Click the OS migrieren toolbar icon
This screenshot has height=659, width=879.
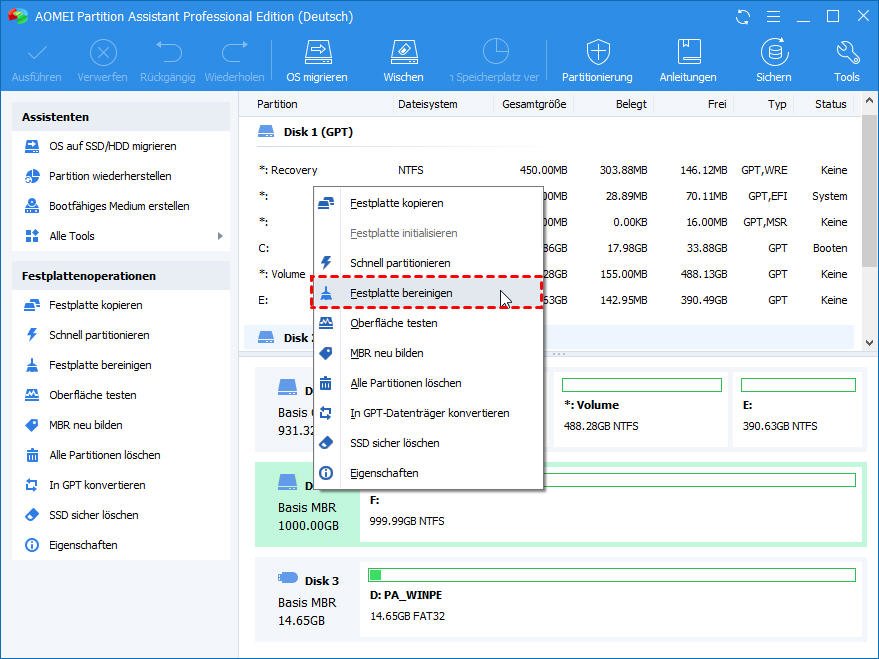coord(317,52)
